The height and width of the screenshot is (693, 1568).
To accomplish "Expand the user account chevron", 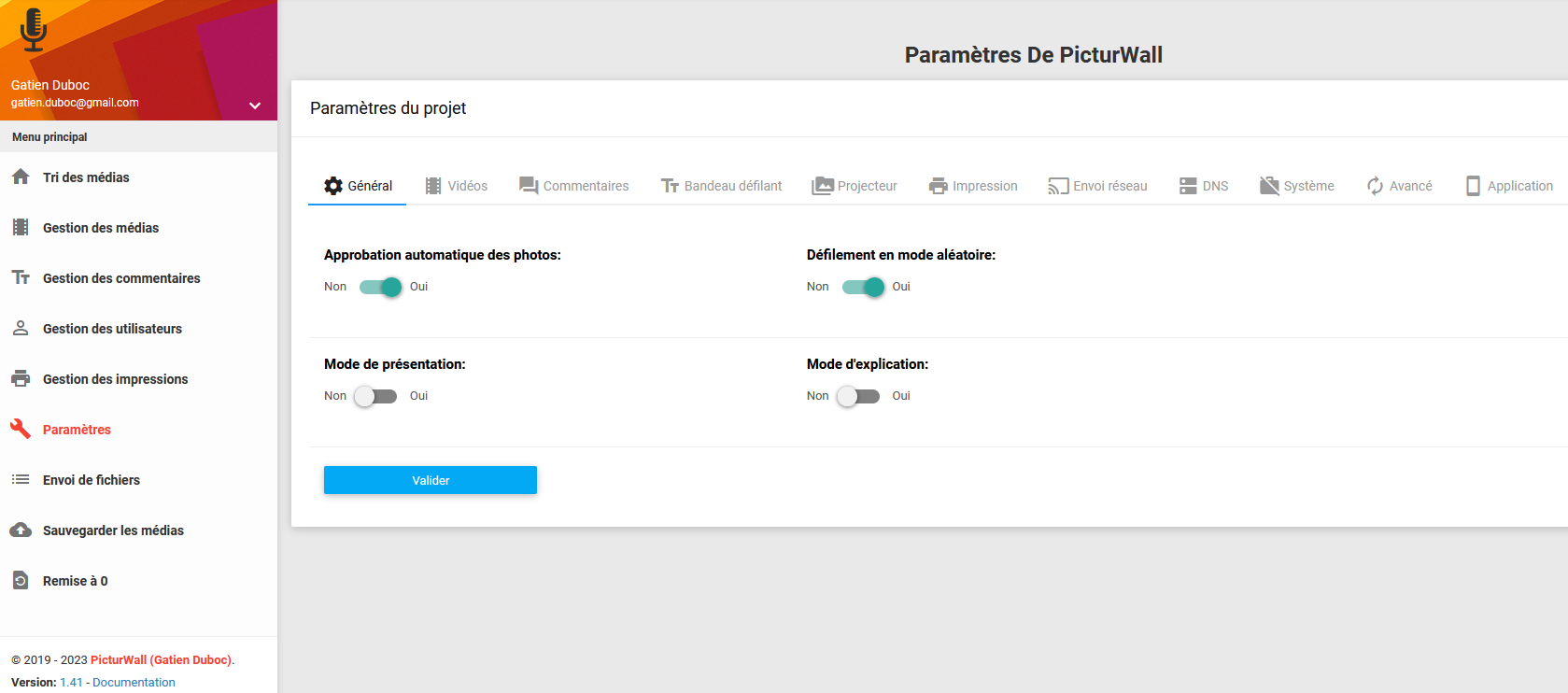I will coord(255,106).
